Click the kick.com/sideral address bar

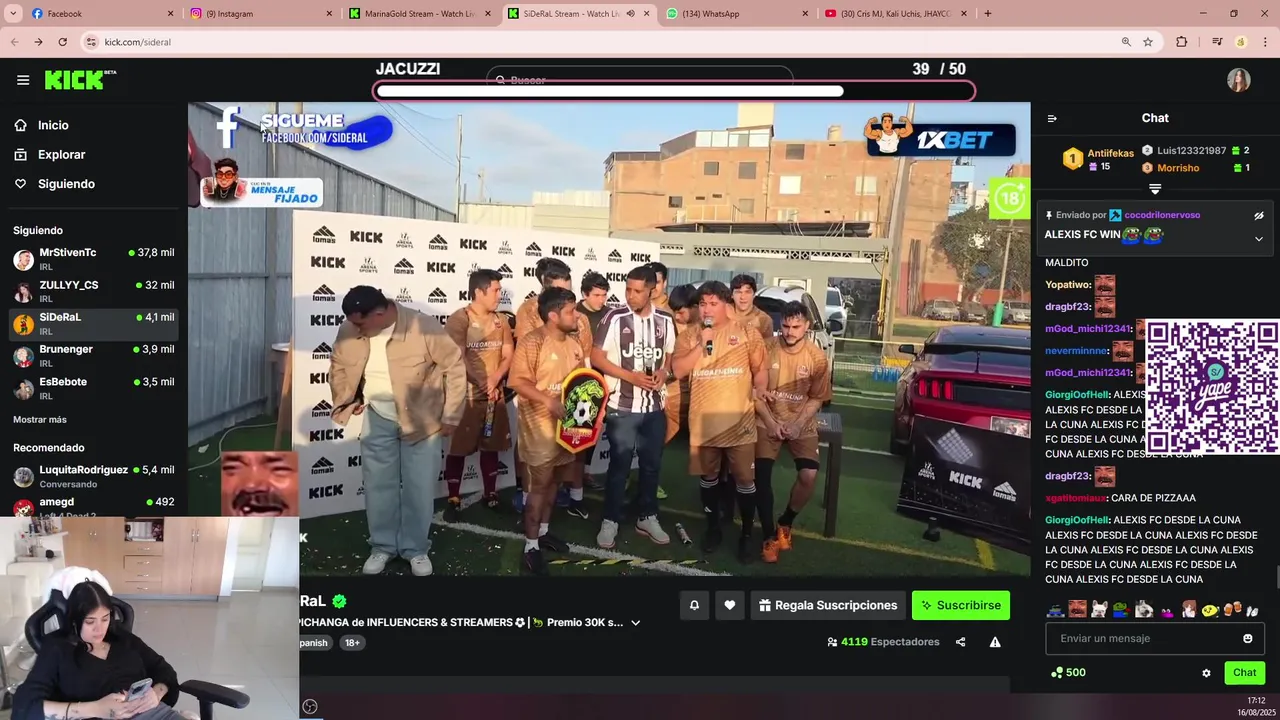(600, 42)
